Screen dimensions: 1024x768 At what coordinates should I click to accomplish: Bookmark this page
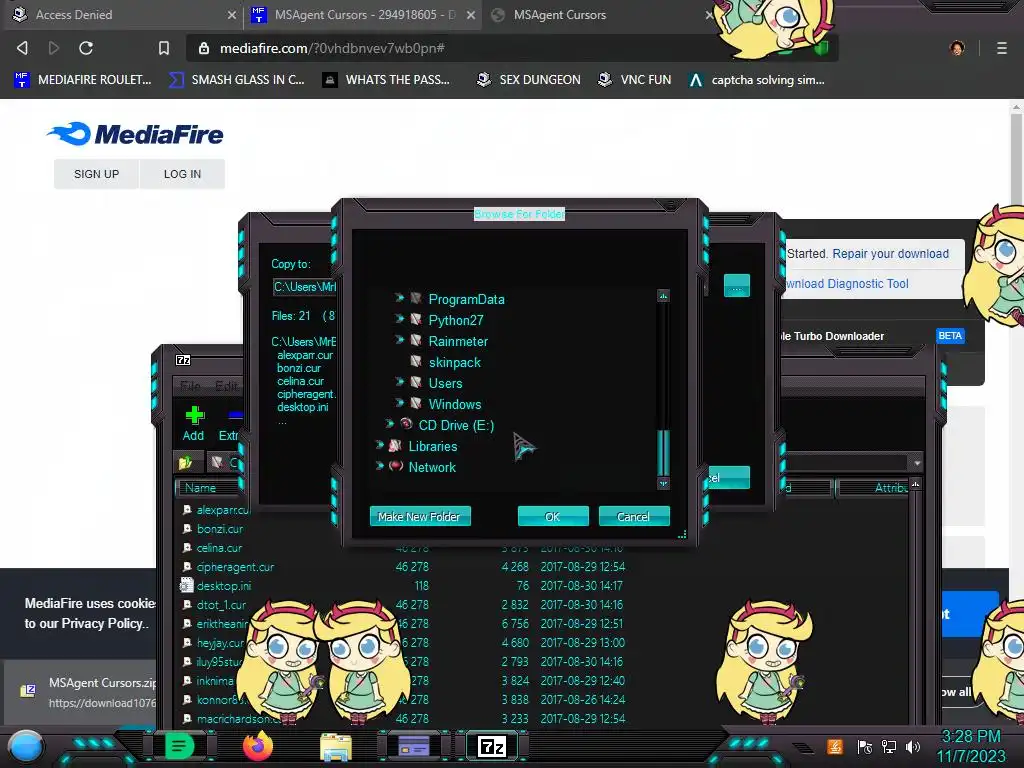163,48
